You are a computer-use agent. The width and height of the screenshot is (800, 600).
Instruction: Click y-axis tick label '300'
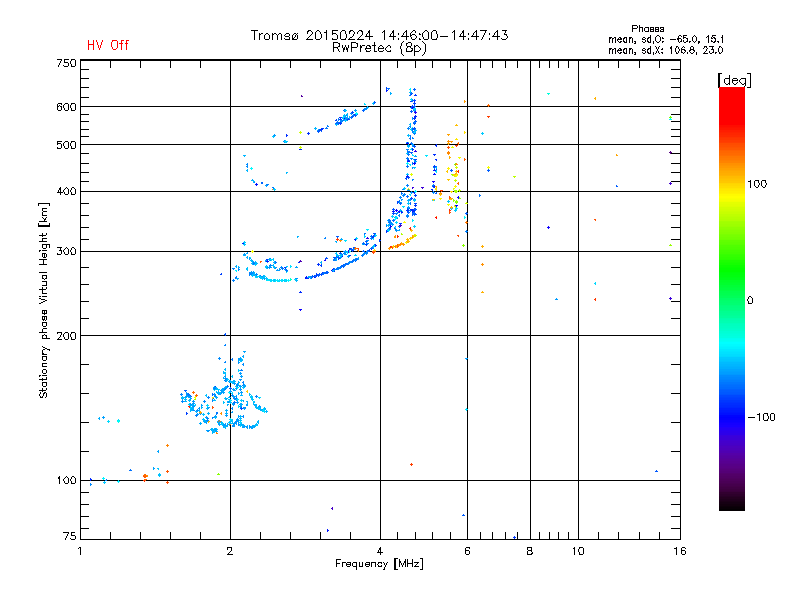click(x=66, y=252)
